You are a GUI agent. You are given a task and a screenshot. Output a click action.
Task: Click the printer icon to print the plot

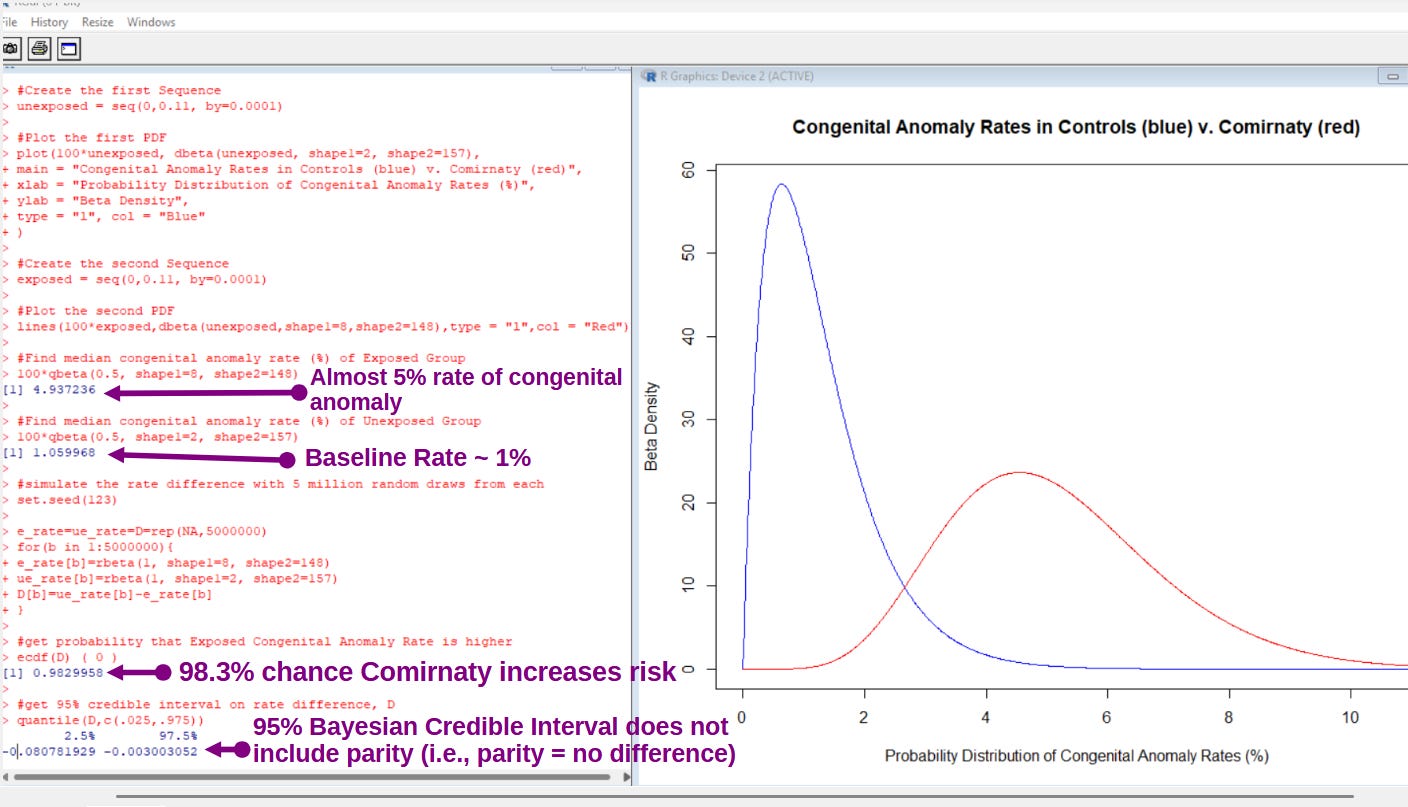coord(39,47)
